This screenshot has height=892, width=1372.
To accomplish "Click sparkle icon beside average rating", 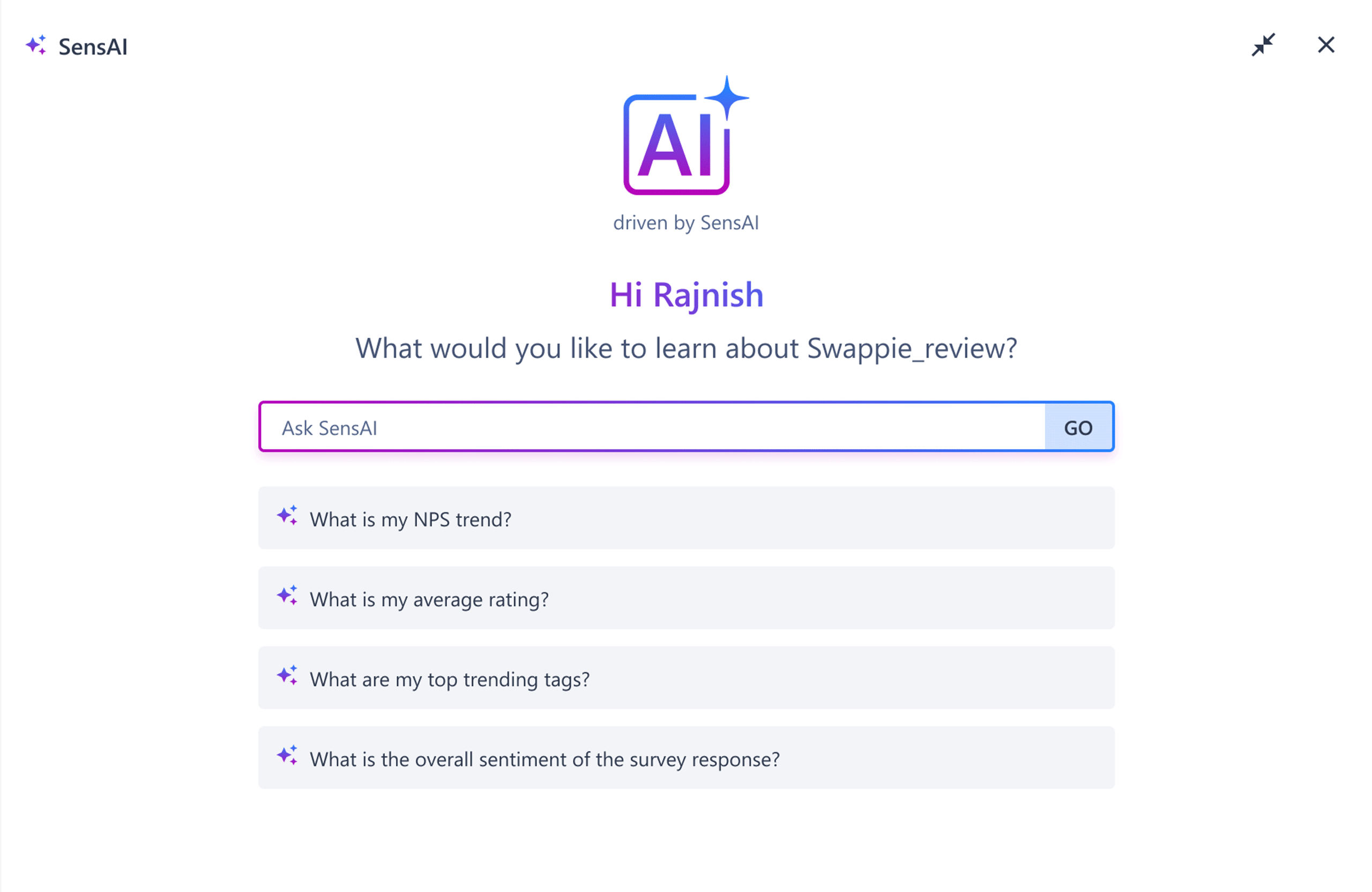I will coord(287,596).
